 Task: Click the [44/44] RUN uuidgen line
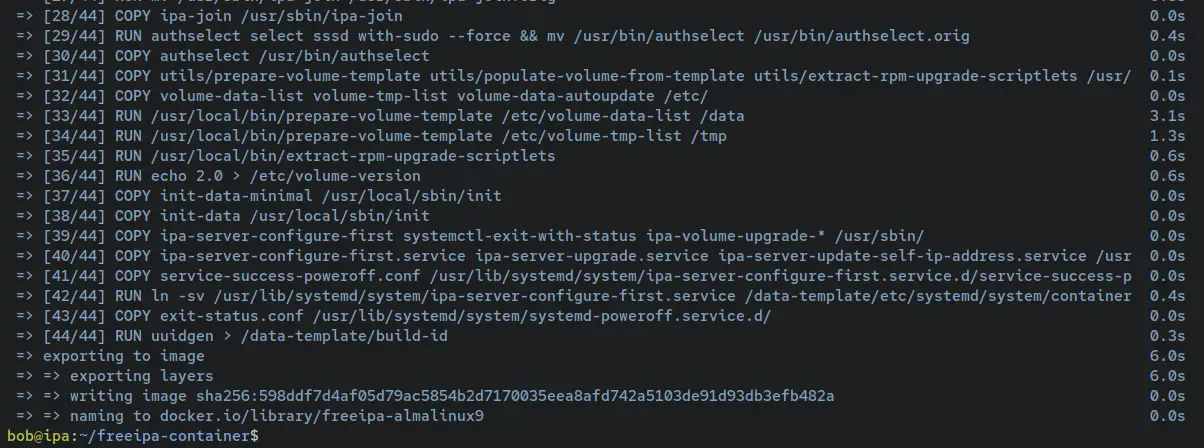coord(245,336)
